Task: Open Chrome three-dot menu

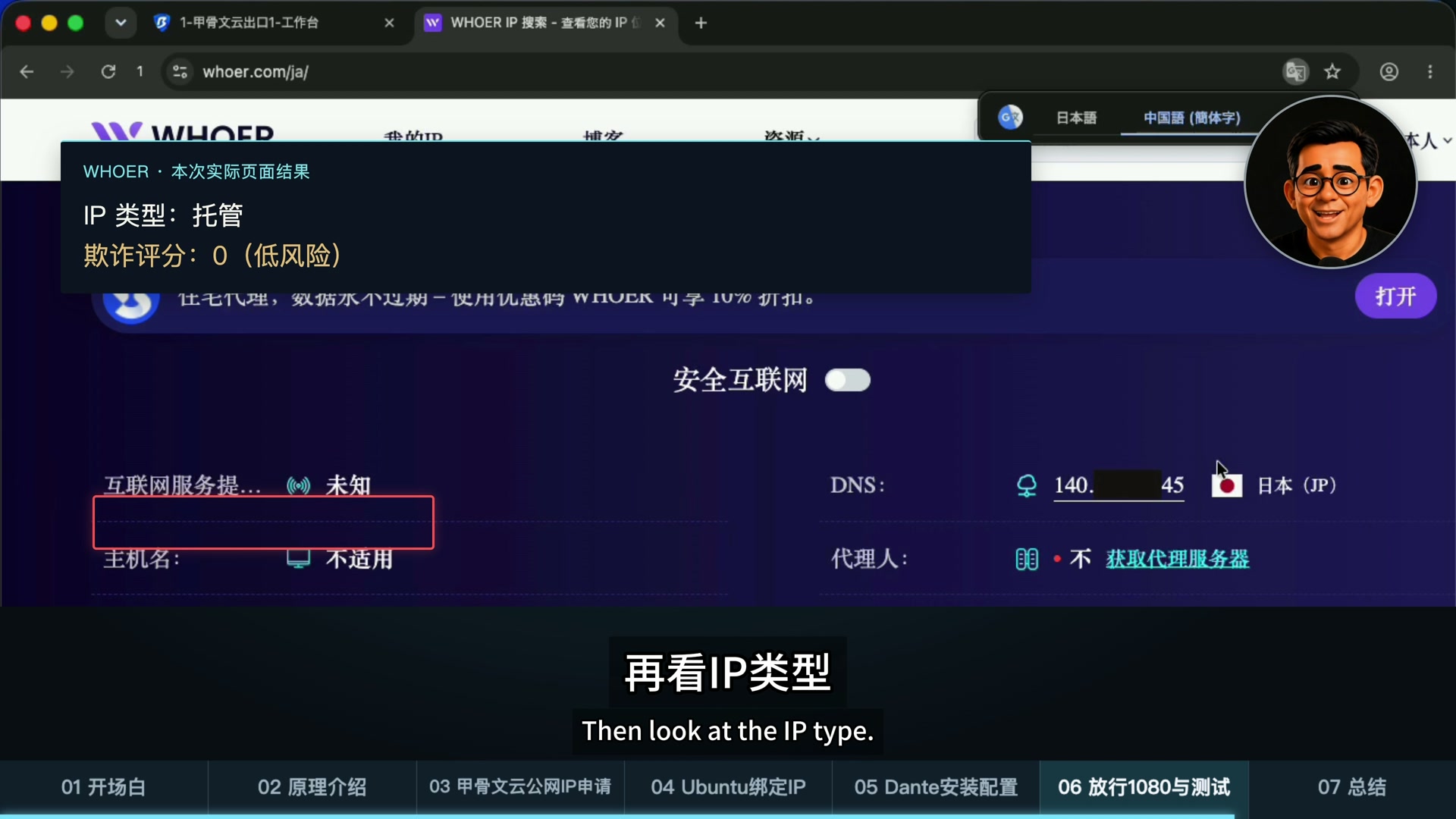Action: pos(1430,71)
